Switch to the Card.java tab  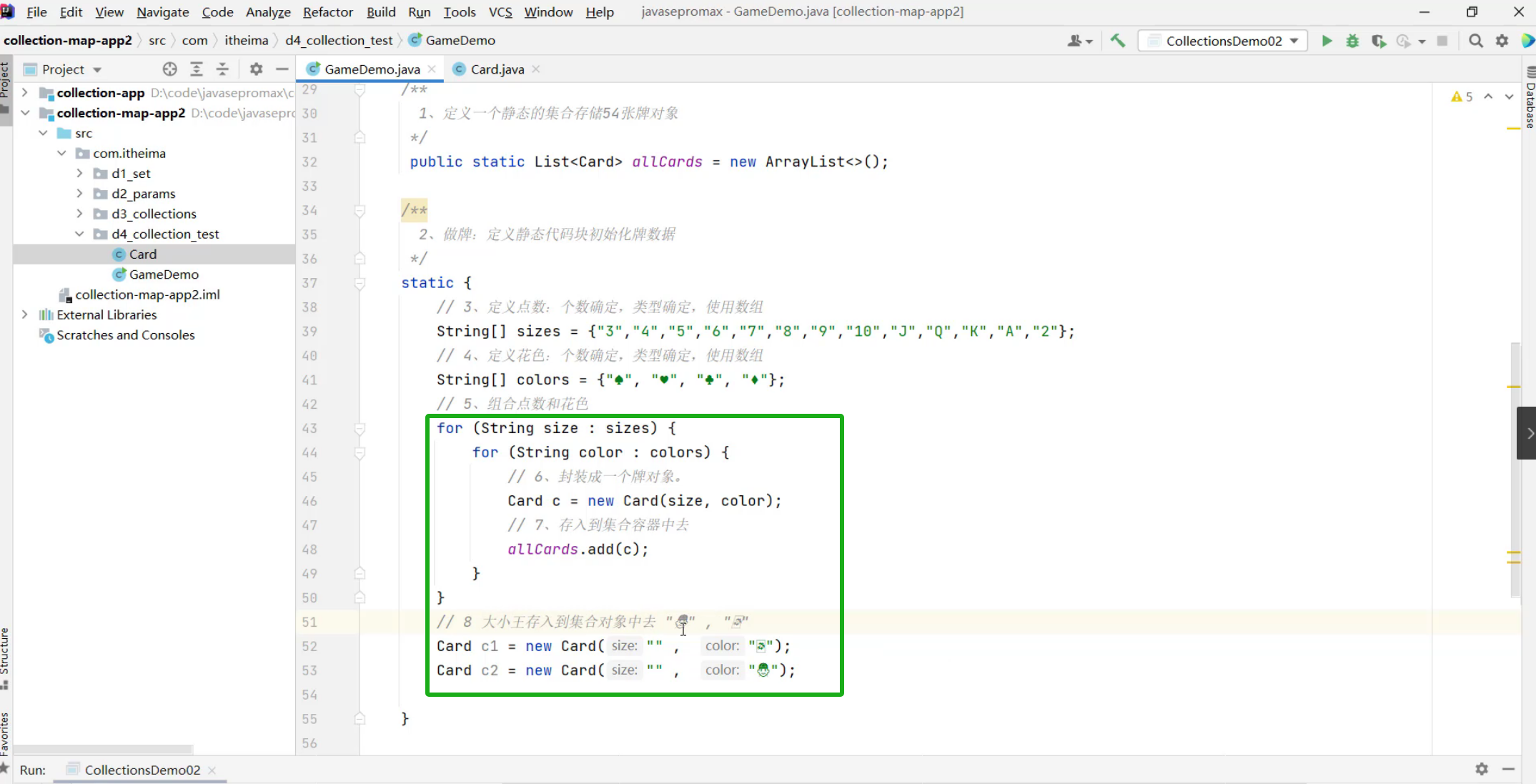pos(497,69)
